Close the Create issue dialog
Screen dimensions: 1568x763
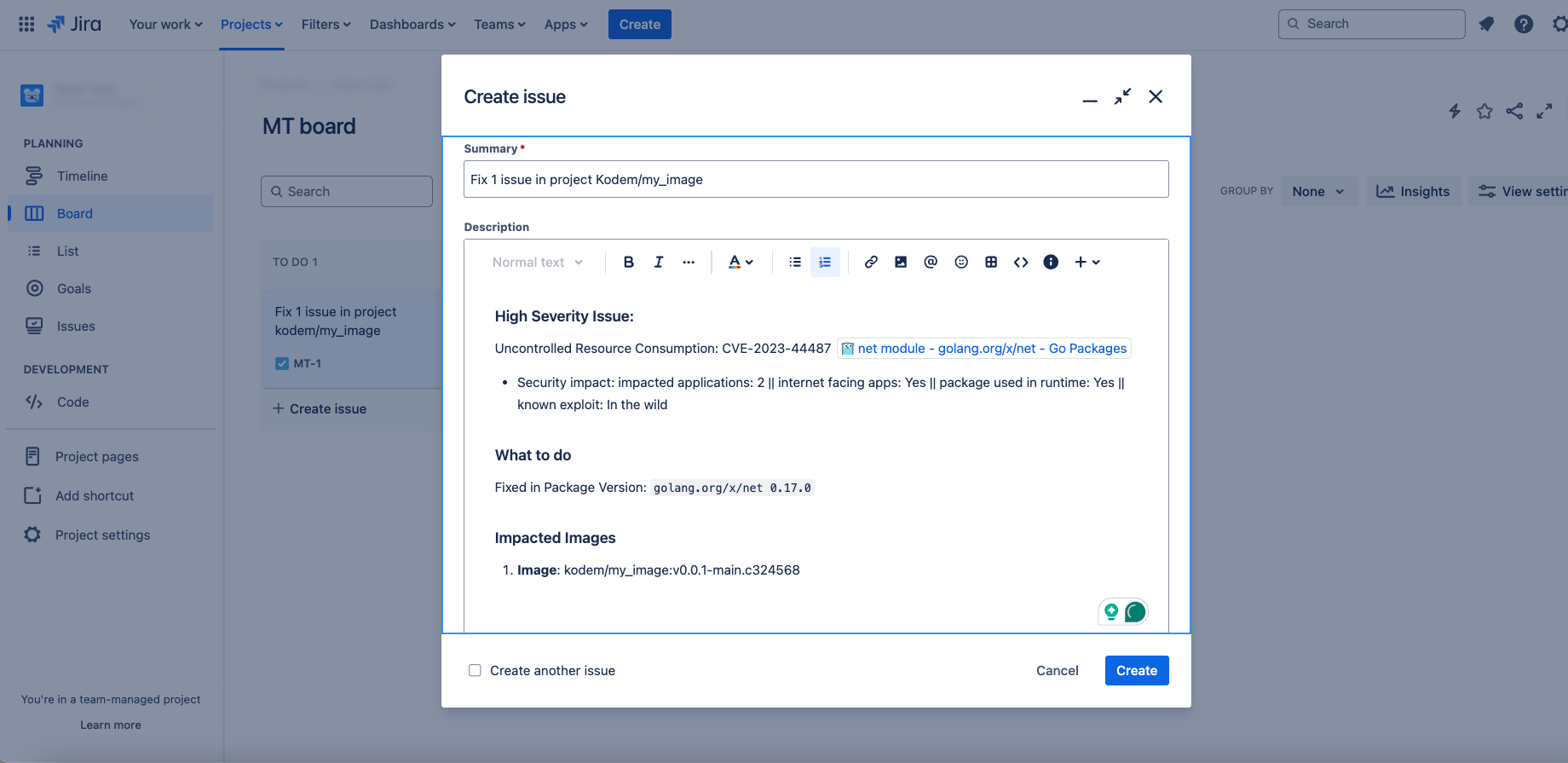(1156, 97)
